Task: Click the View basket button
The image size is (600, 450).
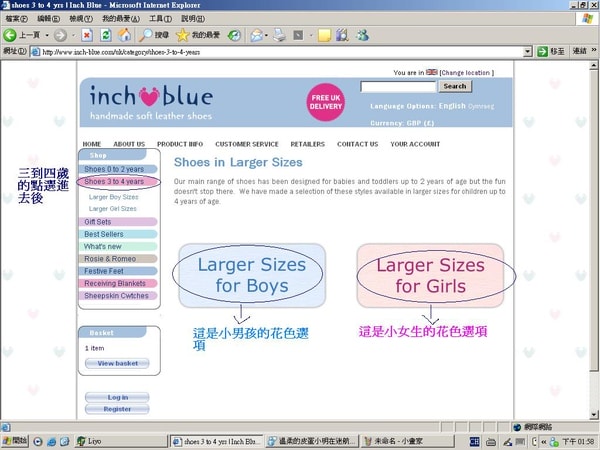Action: click(117, 363)
